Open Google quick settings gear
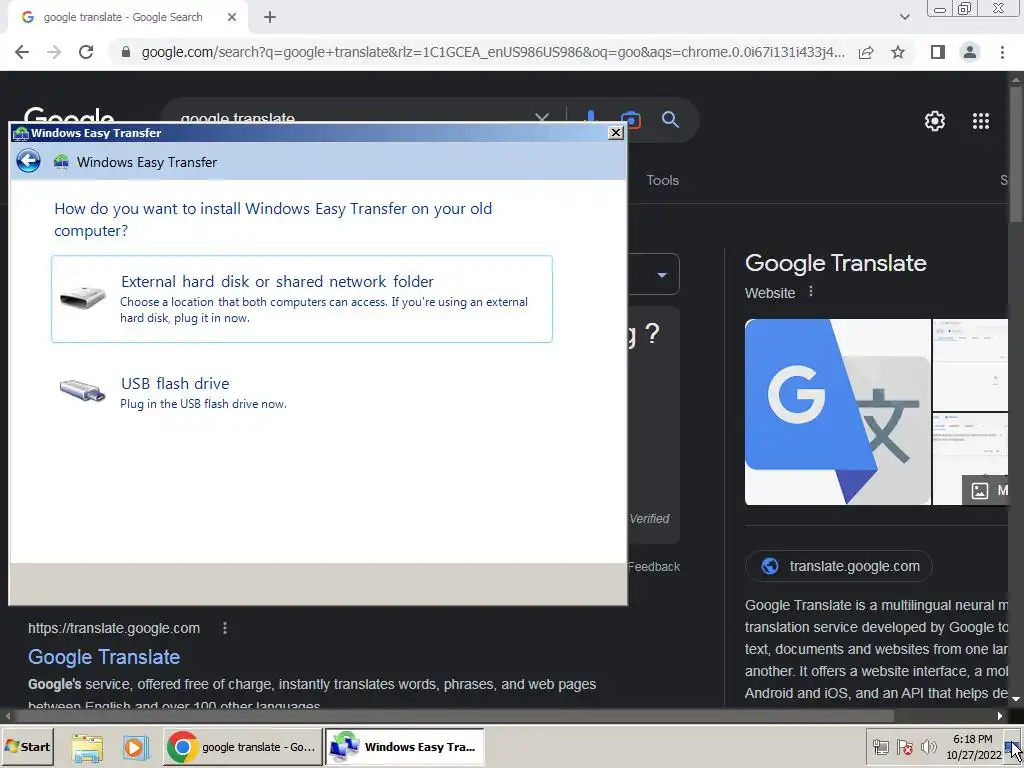This screenshot has width=1024, height=768. point(935,121)
